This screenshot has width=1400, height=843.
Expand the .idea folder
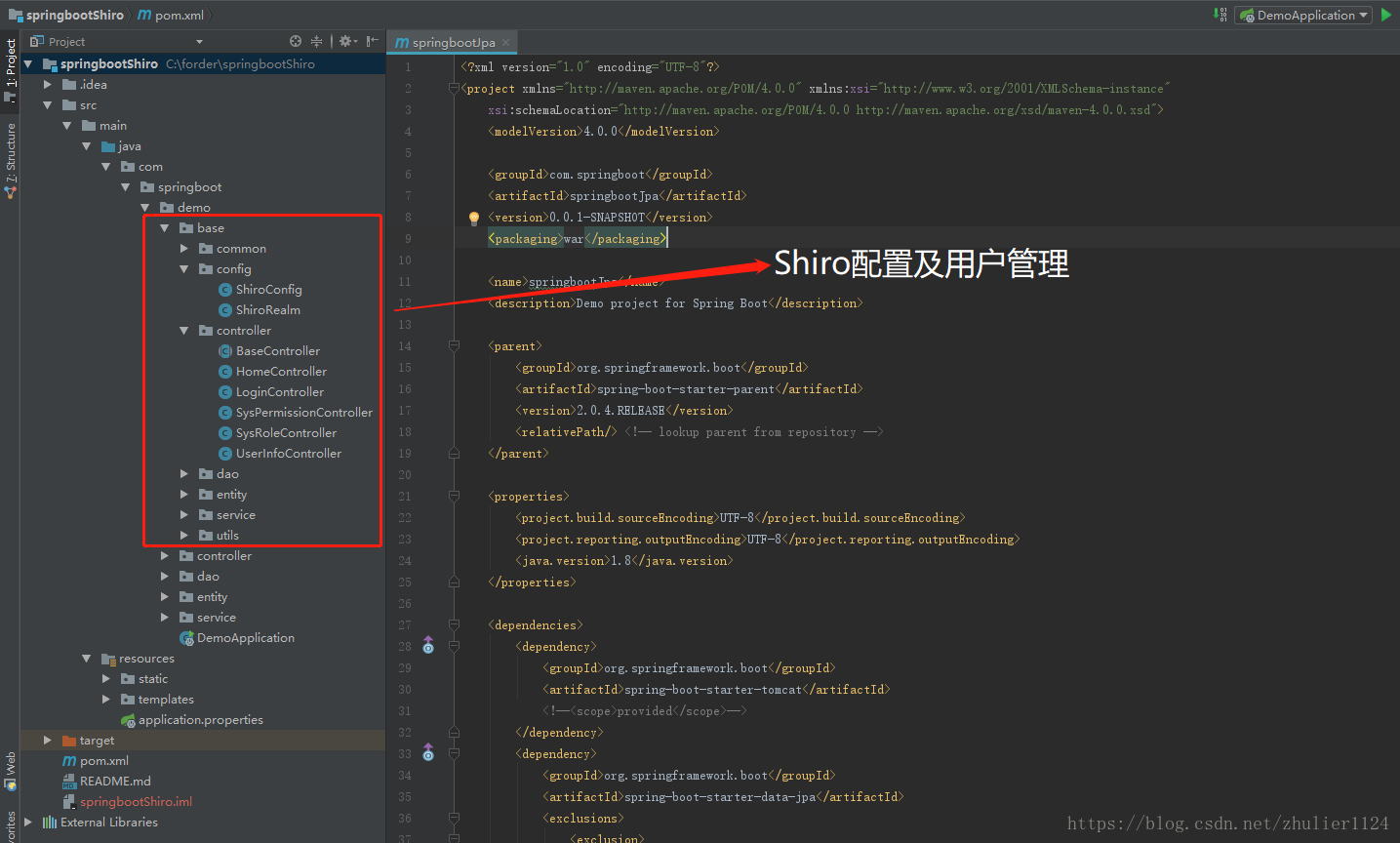click(x=47, y=84)
